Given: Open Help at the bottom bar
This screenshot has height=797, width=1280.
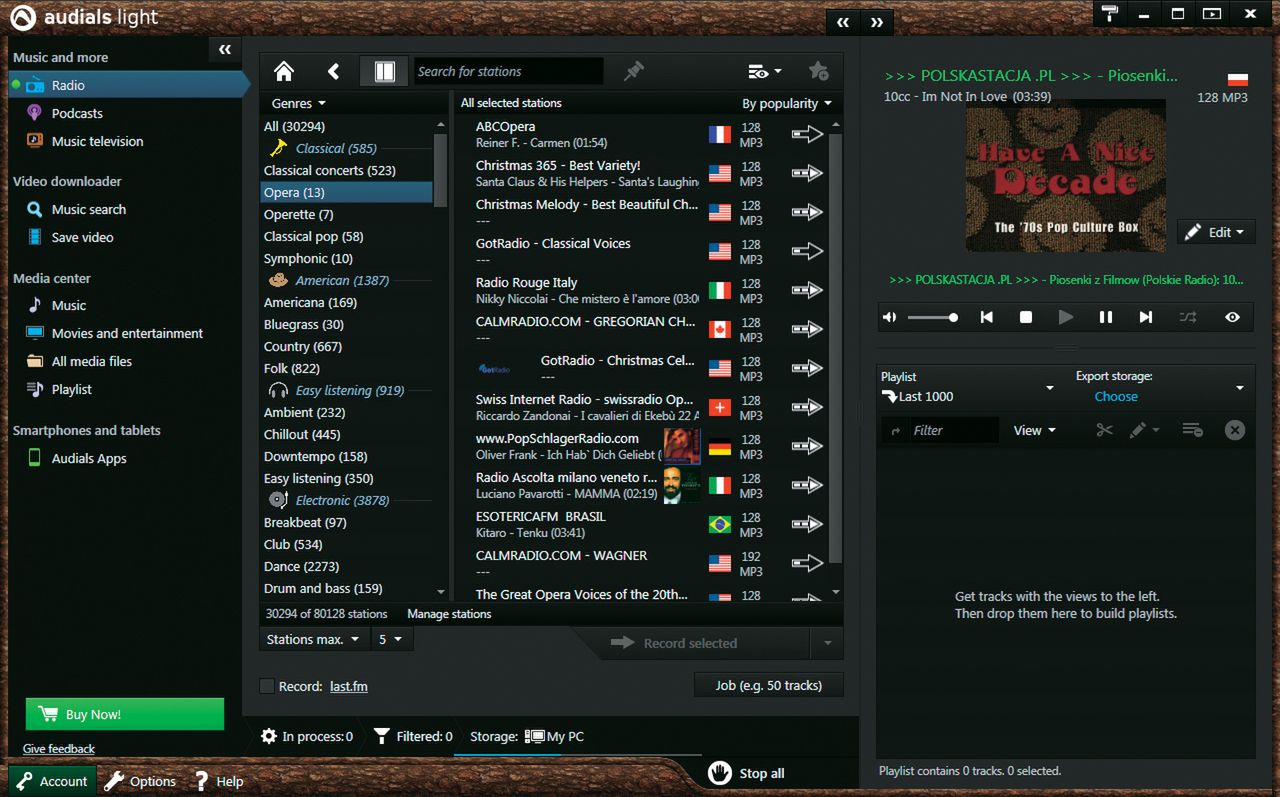Looking at the screenshot, I should (x=218, y=781).
